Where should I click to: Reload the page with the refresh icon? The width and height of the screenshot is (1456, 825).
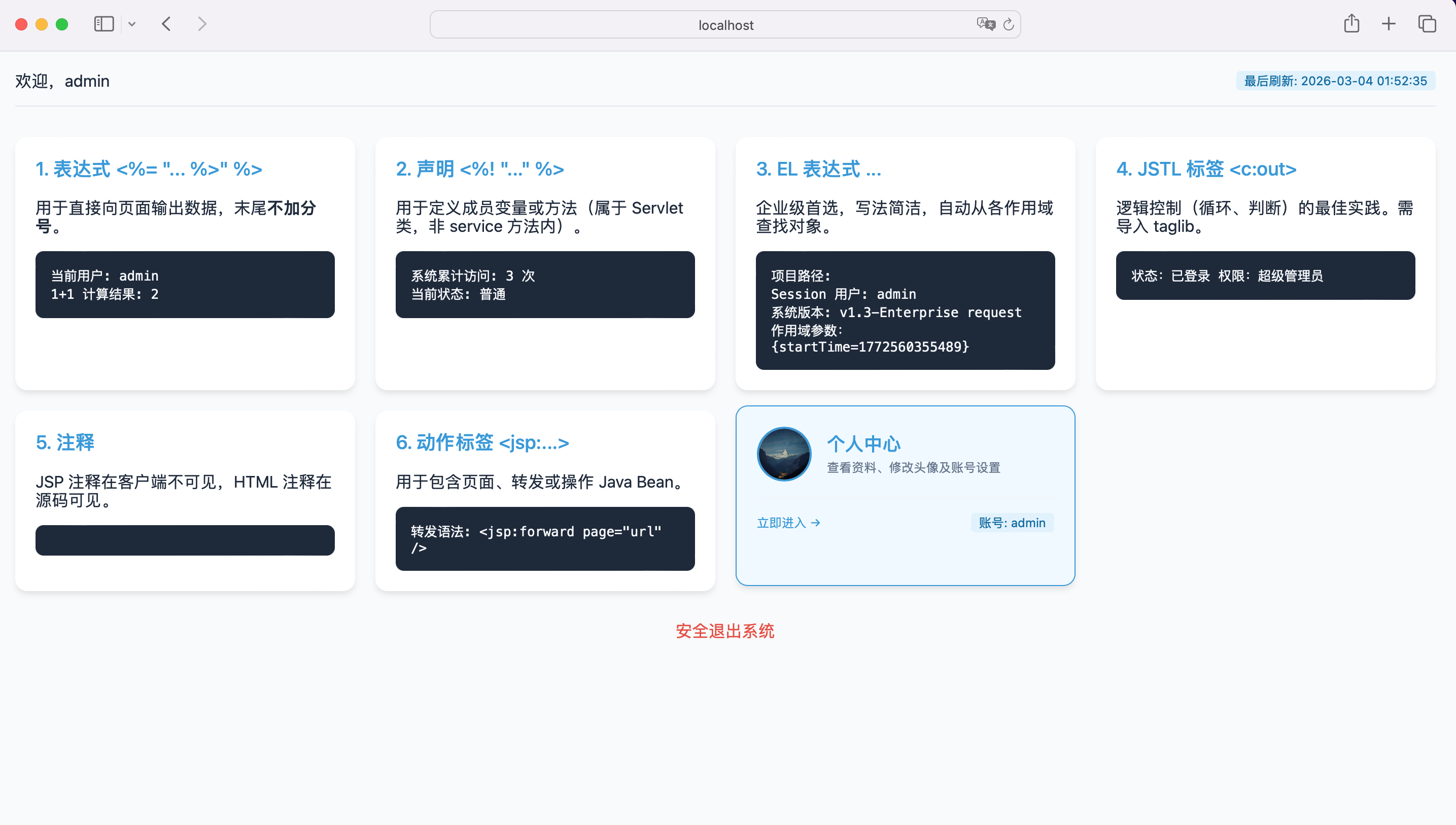tap(1009, 24)
